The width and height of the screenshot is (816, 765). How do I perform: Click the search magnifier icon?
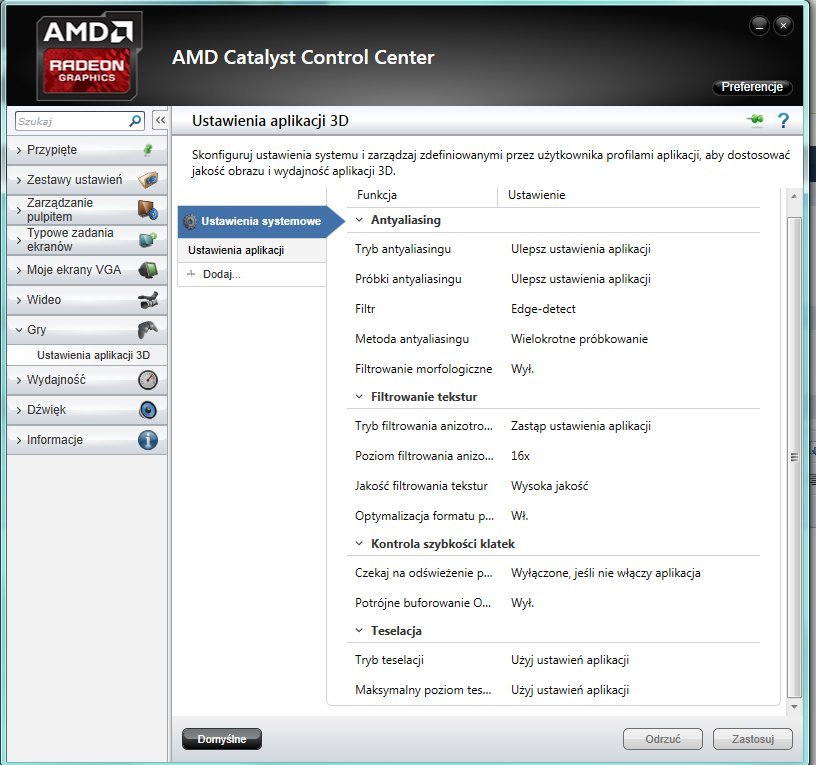pos(135,121)
